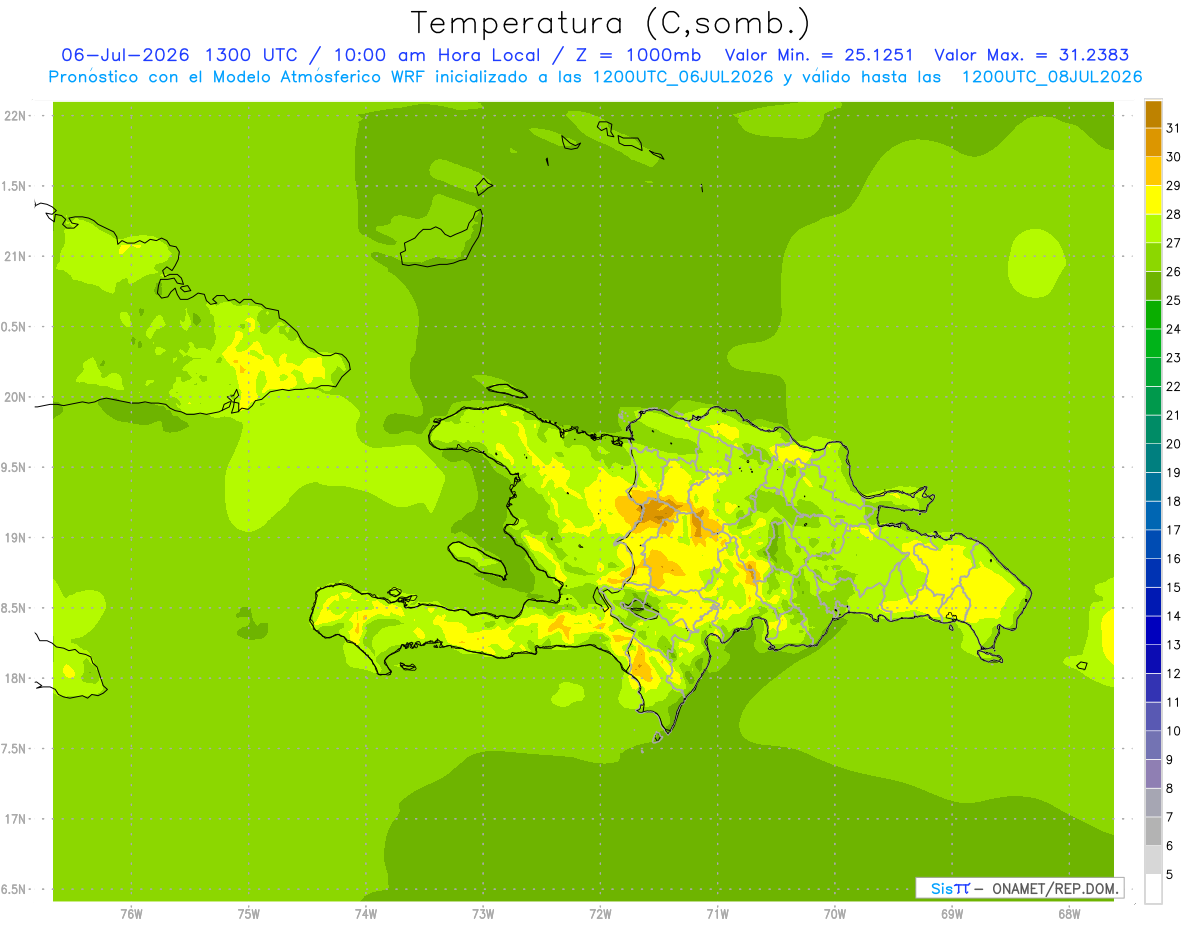
Task: Click the 'ONAMET/REP.DOM.' credit label
Action: 1056,888
